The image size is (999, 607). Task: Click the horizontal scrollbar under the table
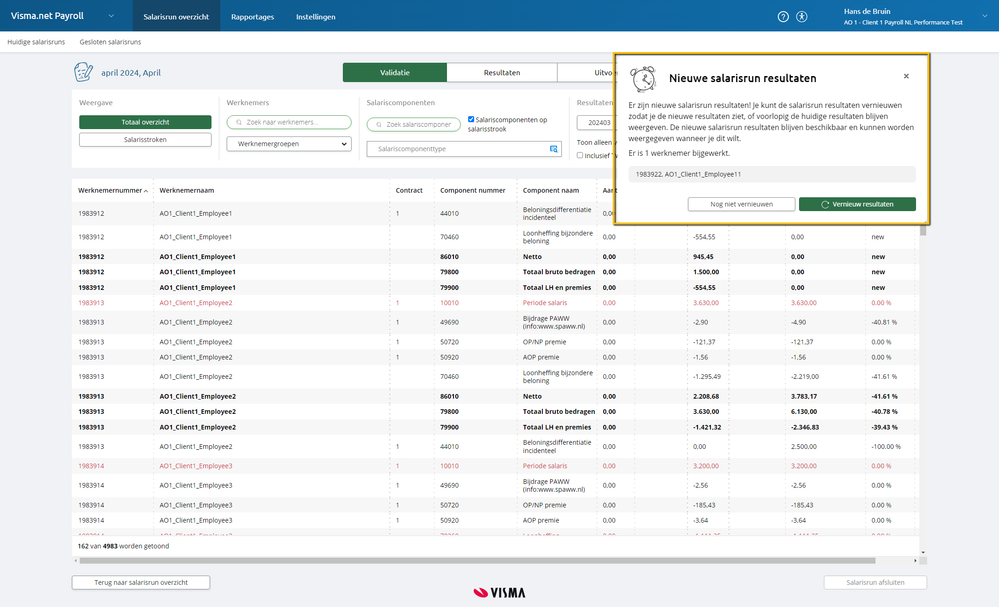(x=477, y=561)
